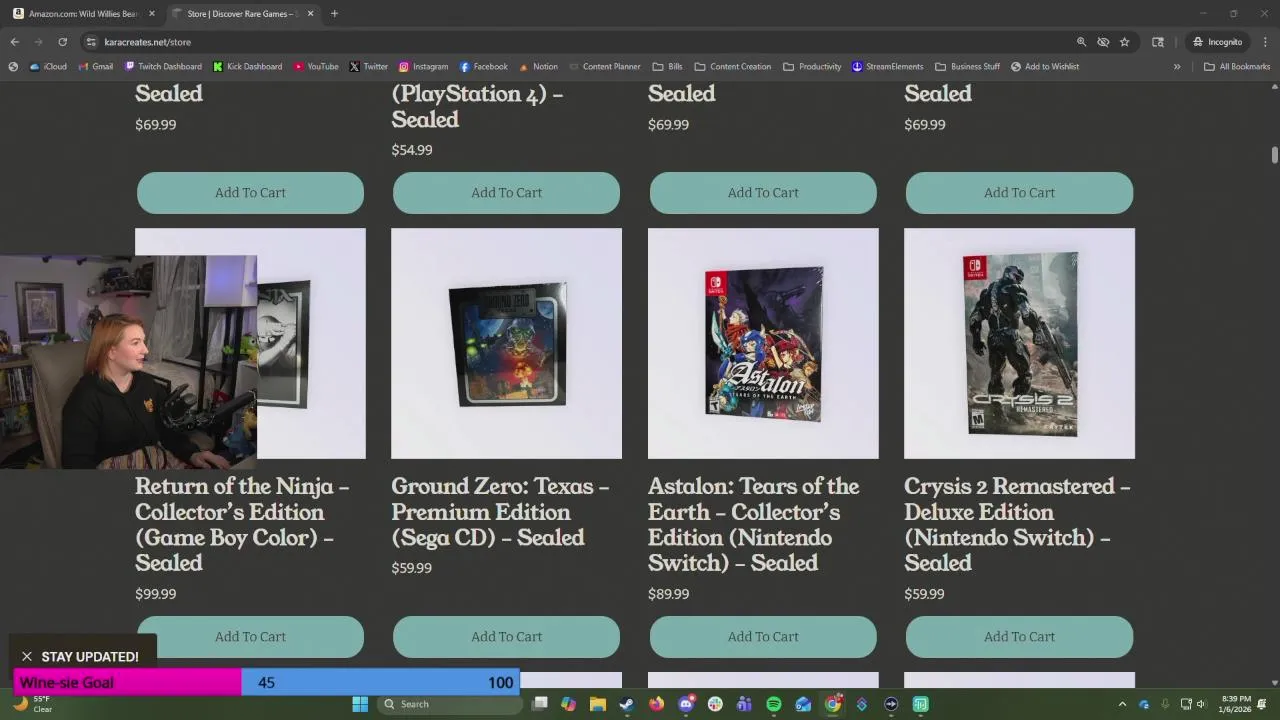Image resolution: width=1280 pixels, height=720 pixels.
Task: Close the Store tab
Action: tap(310, 14)
